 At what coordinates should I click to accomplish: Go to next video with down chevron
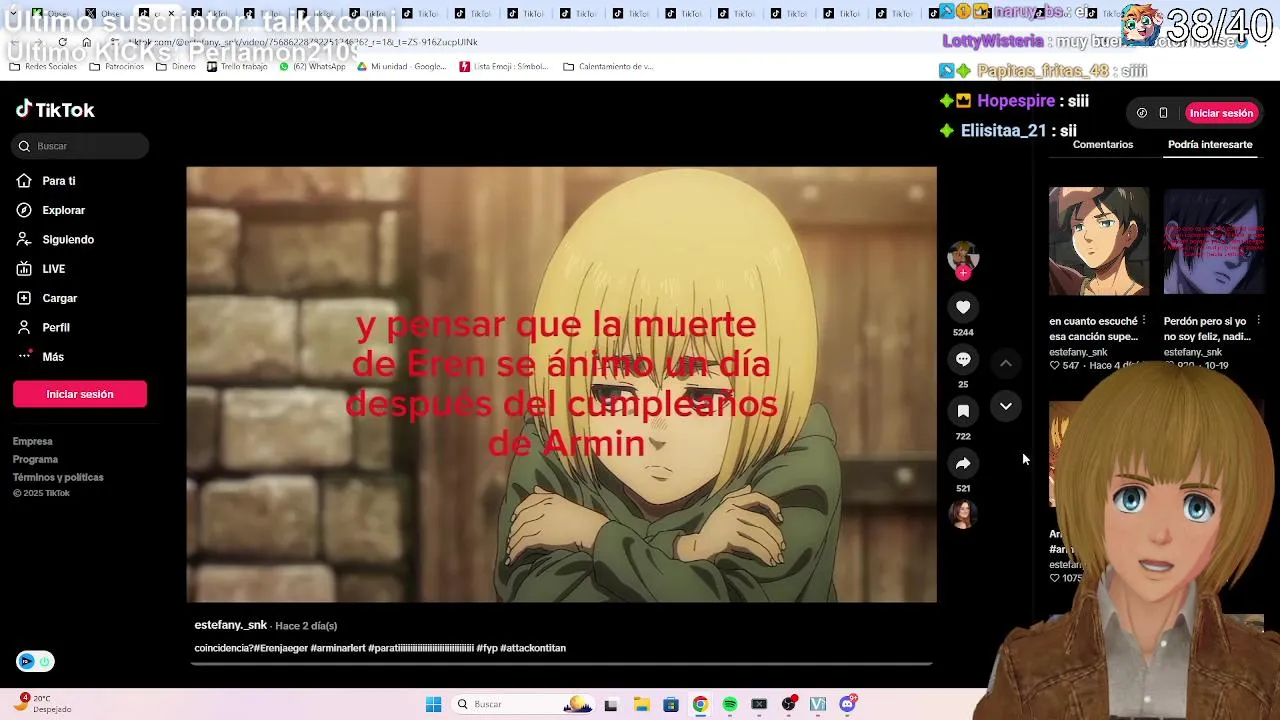click(1006, 406)
